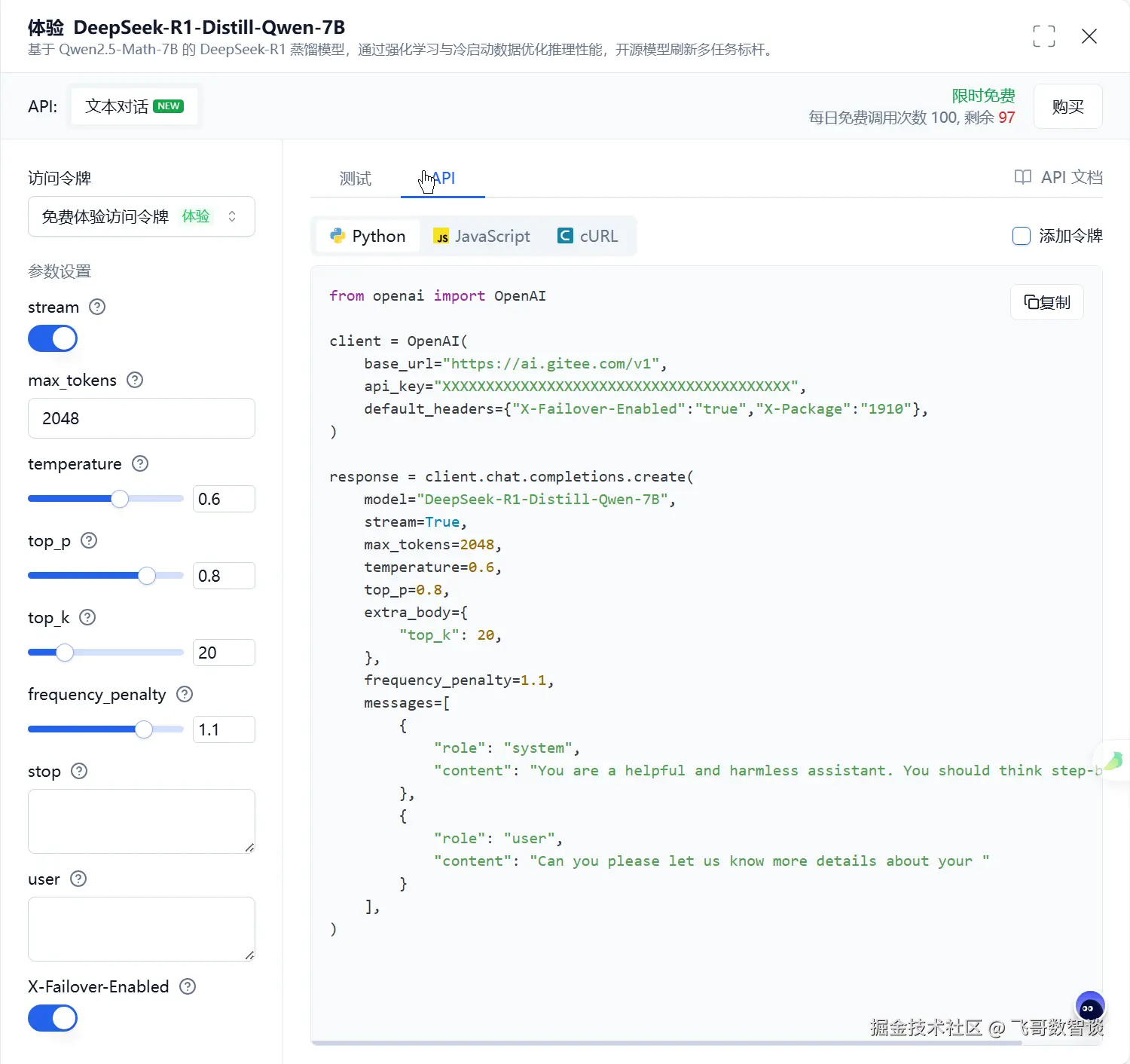Click the top_k help icon

coord(87,617)
